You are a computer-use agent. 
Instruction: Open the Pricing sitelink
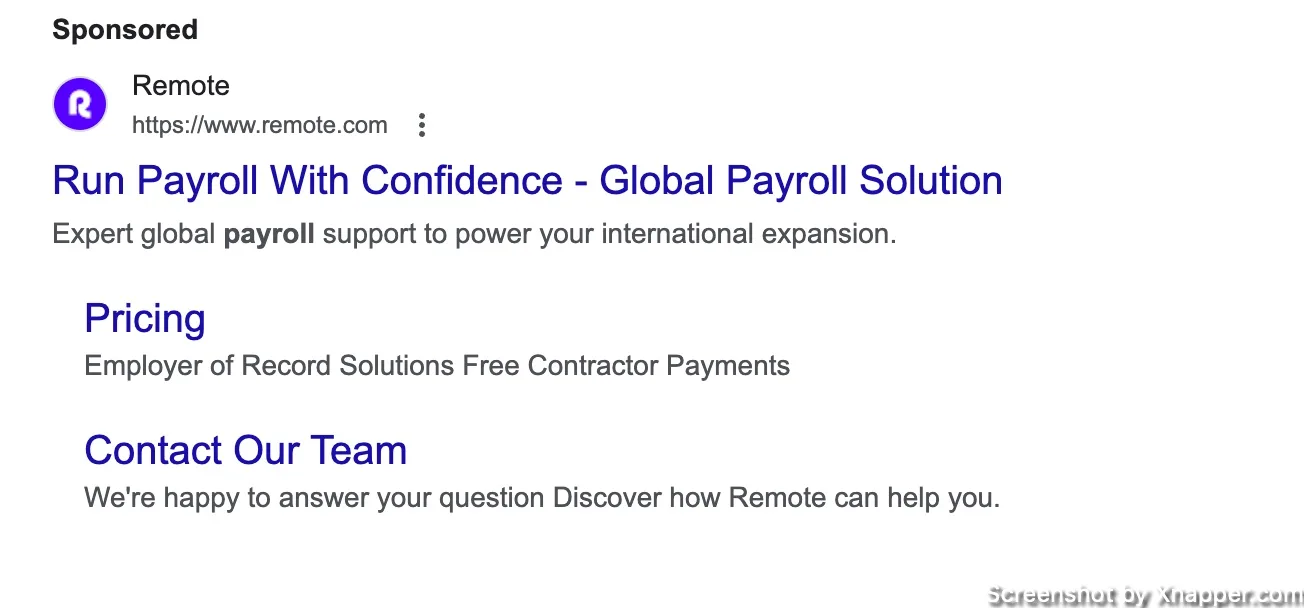(x=145, y=318)
